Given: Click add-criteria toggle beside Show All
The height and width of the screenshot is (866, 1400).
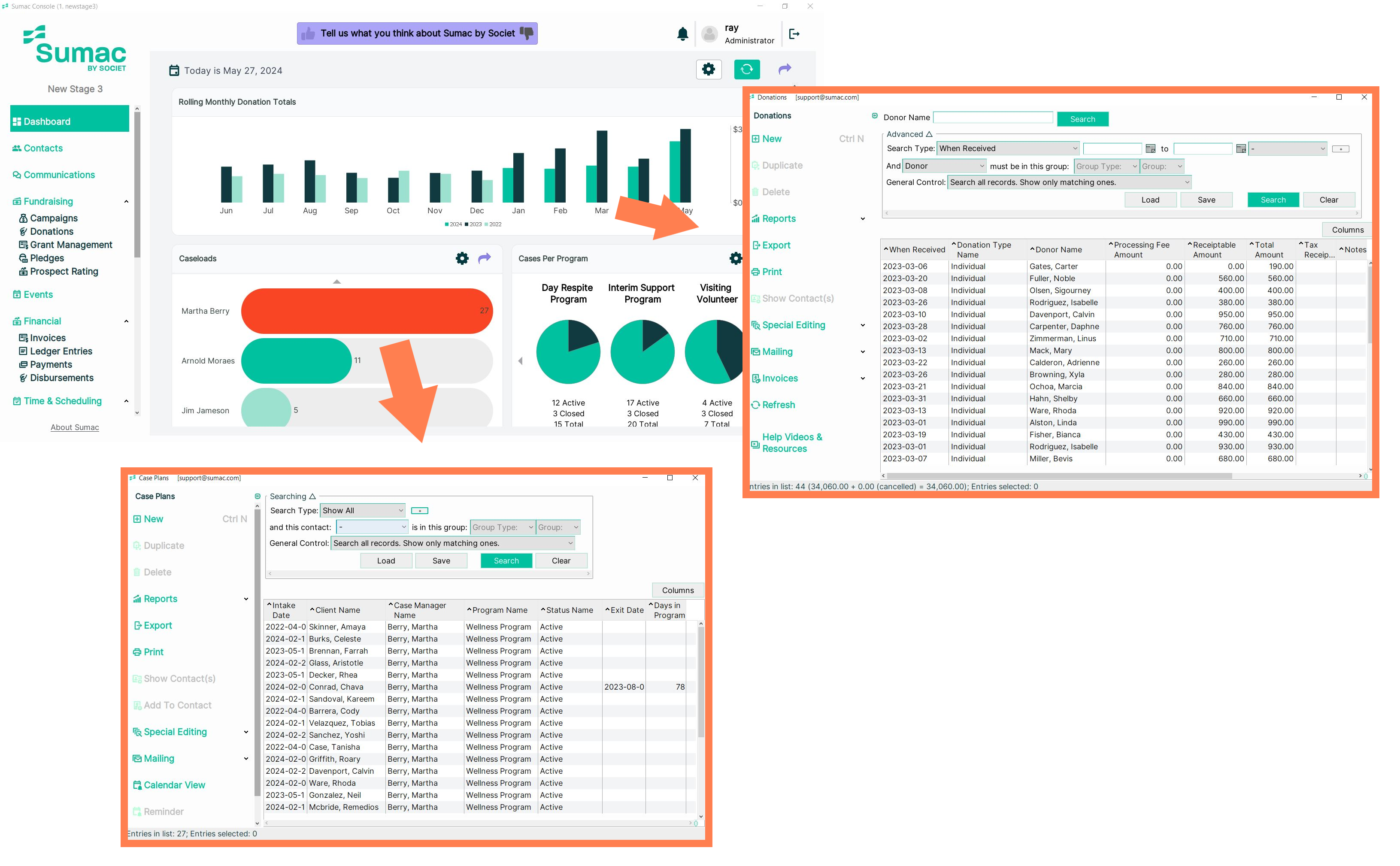Looking at the screenshot, I should [419, 511].
